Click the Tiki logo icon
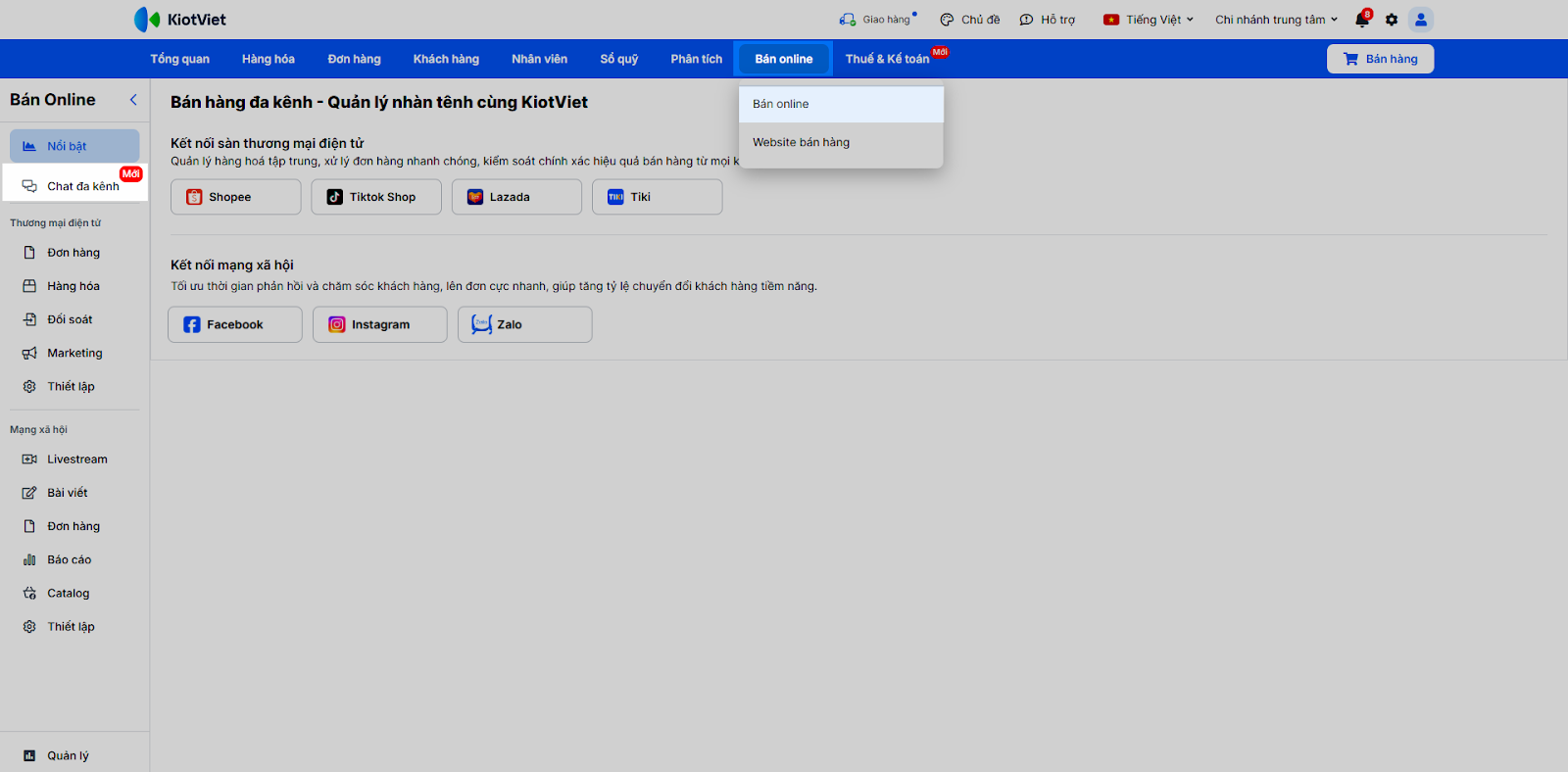The height and width of the screenshot is (772, 1568). click(615, 197)
